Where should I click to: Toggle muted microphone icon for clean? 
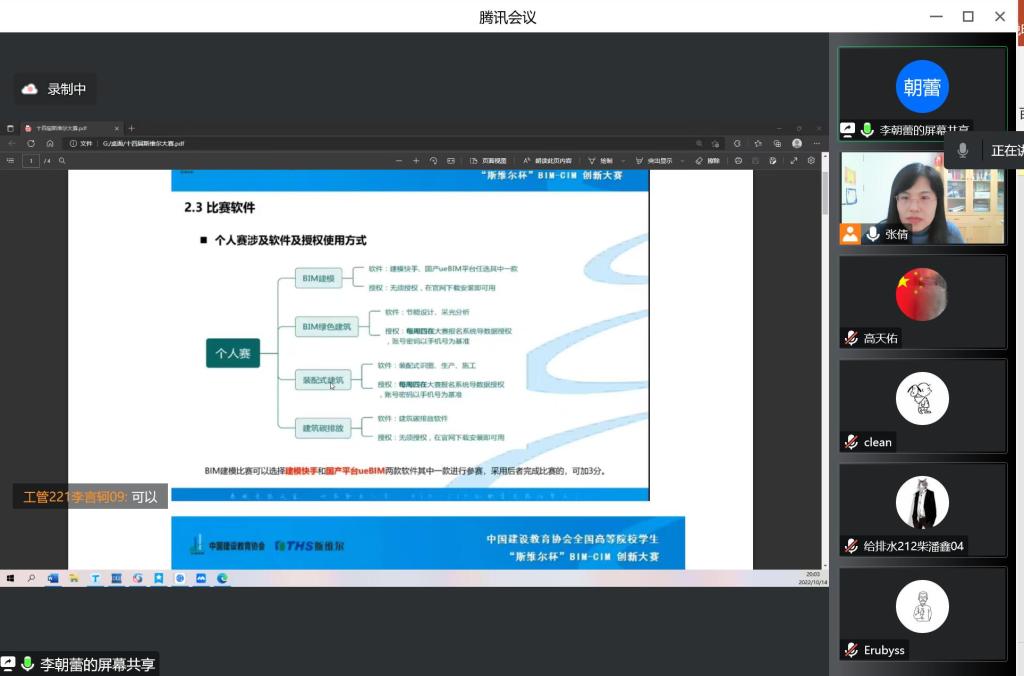coord(851,442)
